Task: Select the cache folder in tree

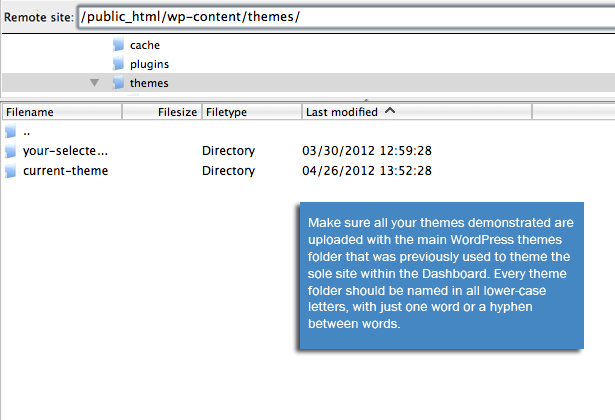Action: pyautogui.click(x=145, y=45)
